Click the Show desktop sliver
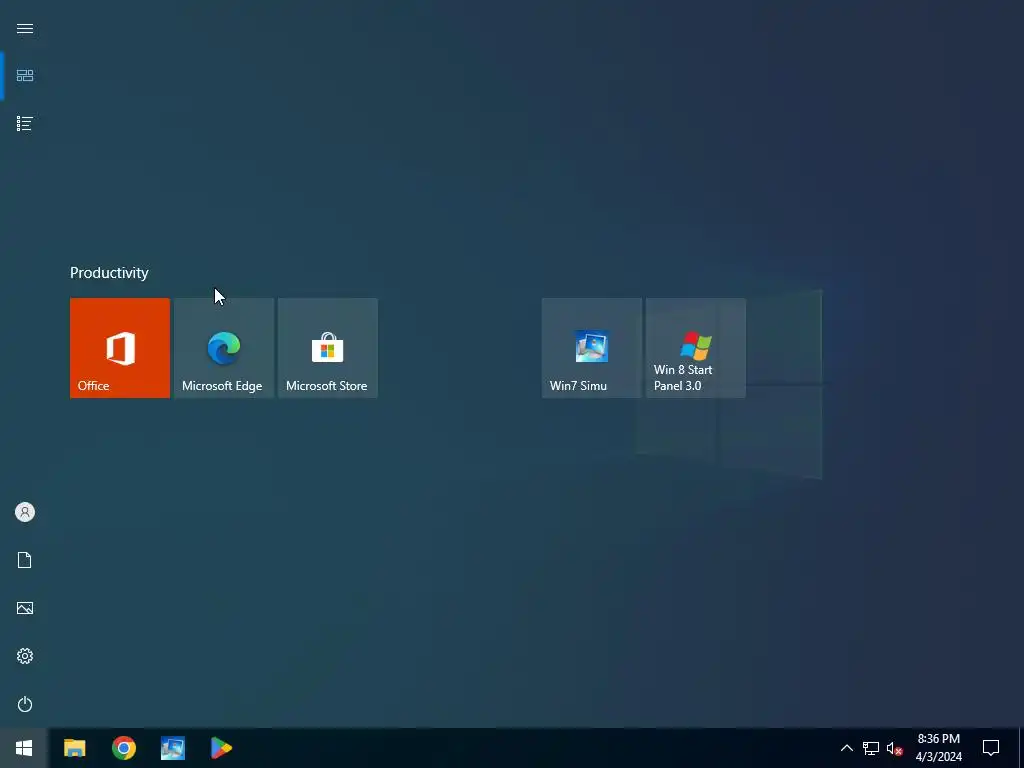1024x768 pixels. [x=1021, y=748]
